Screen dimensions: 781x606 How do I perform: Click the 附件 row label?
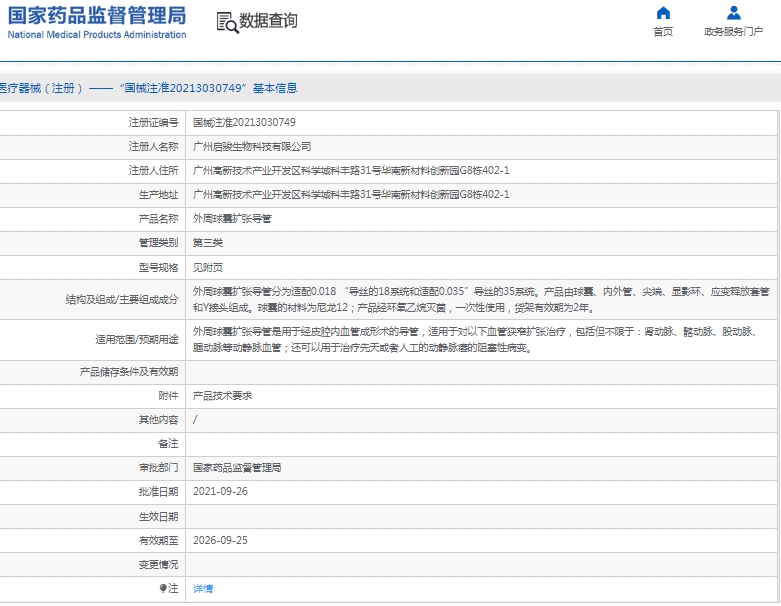click(168, 395)
